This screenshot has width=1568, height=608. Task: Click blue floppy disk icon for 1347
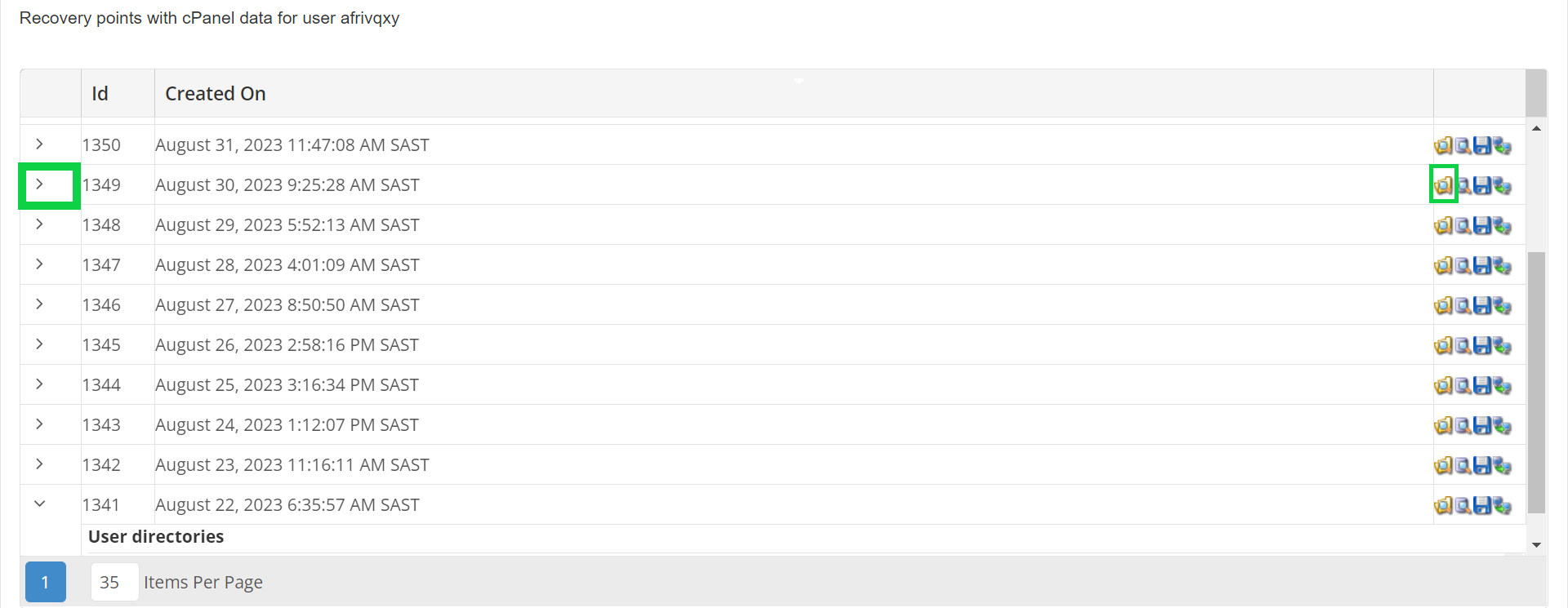point(1482,265)
